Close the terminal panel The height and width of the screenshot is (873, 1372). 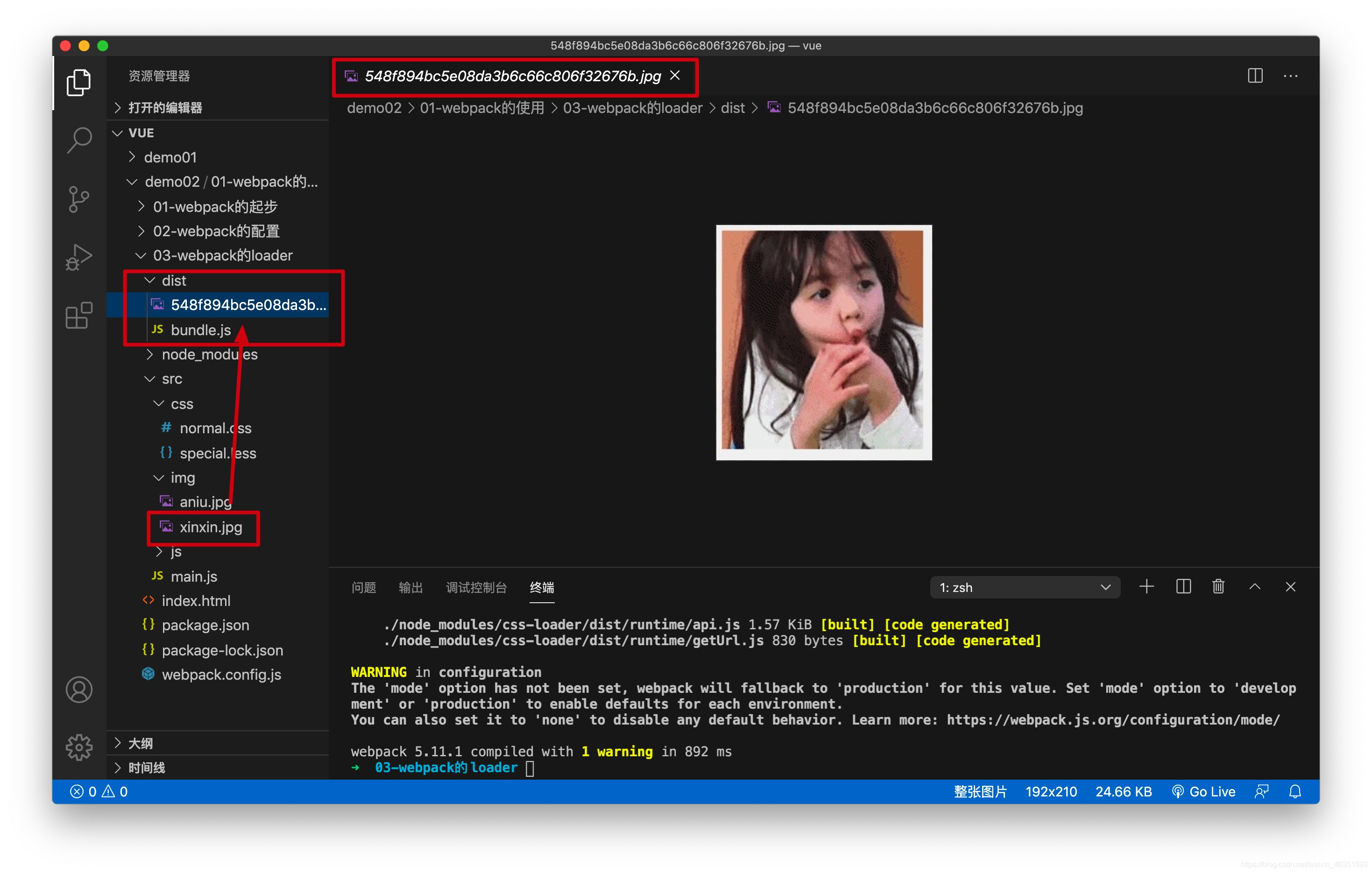tap(1291, 586)
